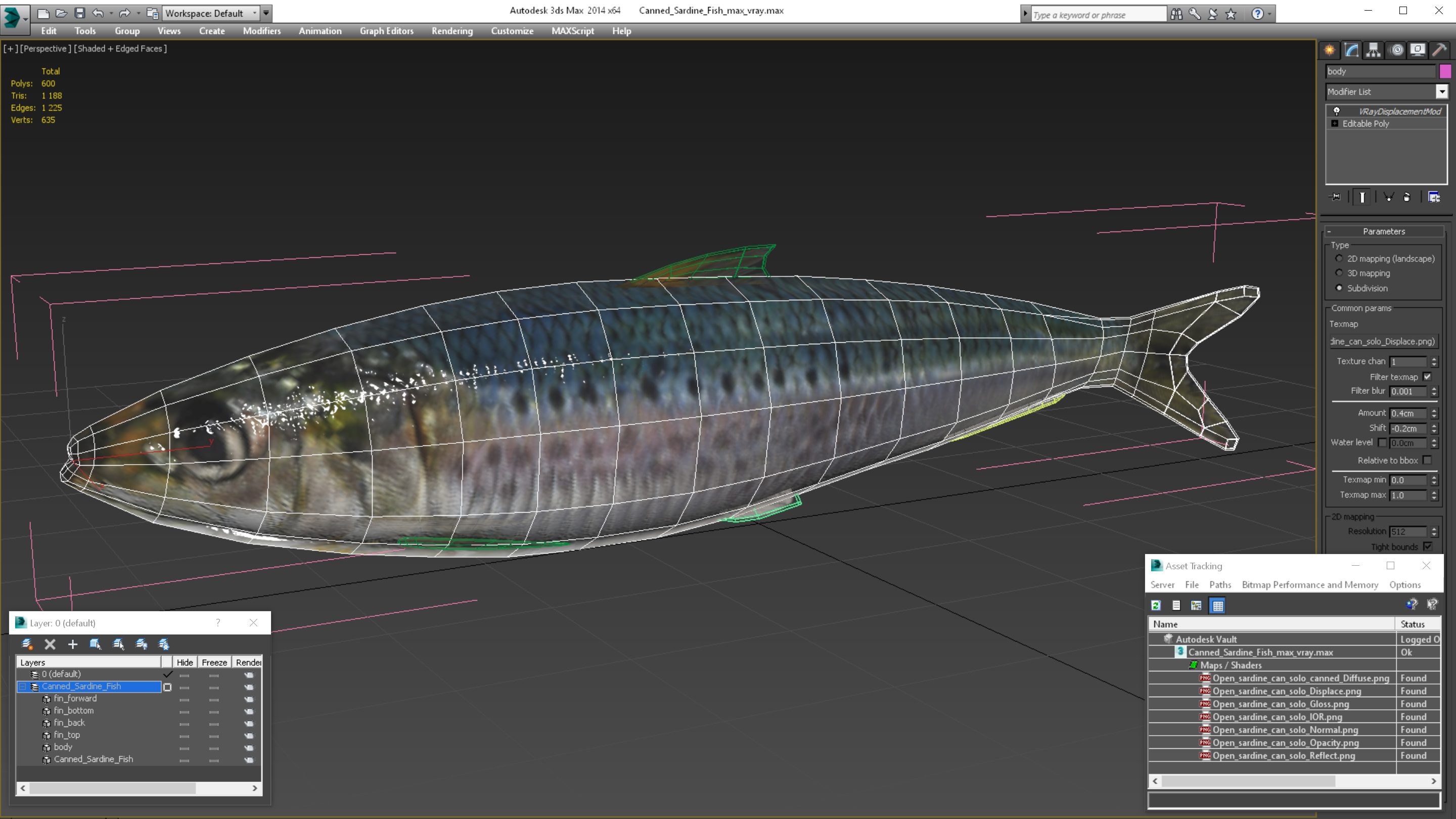Click Pin Stack icon below modifier stack
The image size is (1456, 819).
point(1336,197)
